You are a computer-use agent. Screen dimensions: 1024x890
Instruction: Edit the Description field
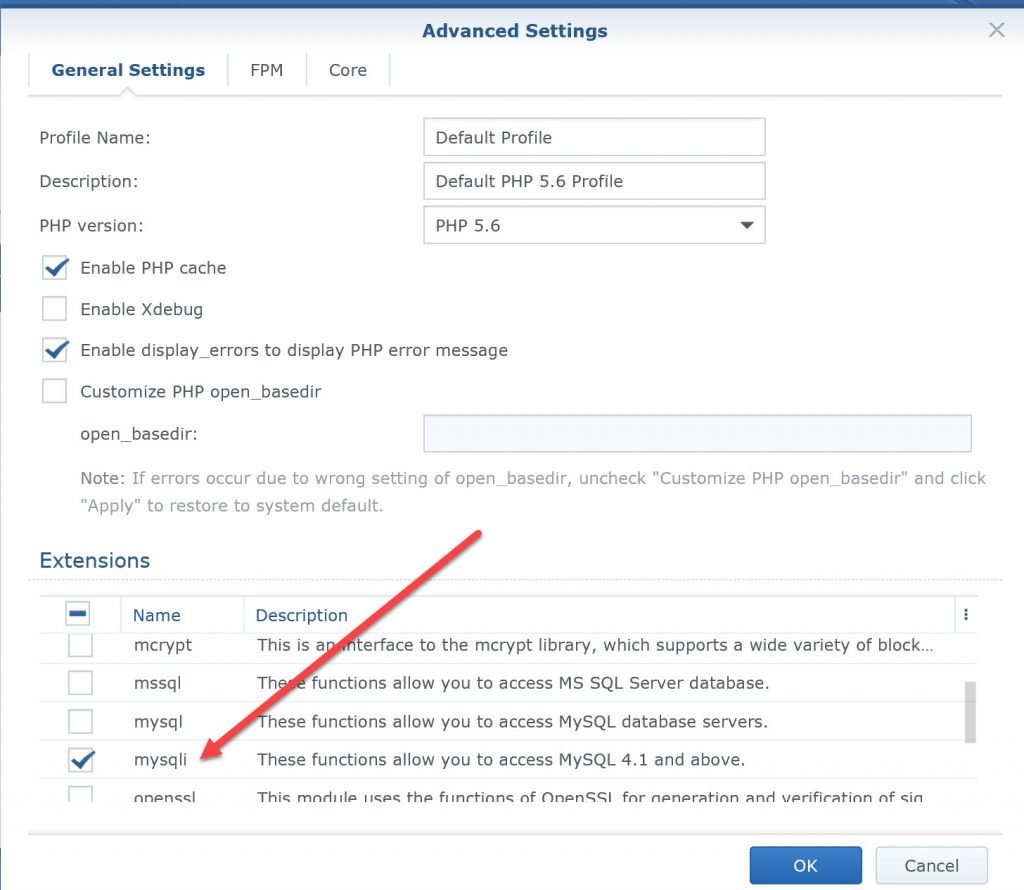click(x=594, y=181)
